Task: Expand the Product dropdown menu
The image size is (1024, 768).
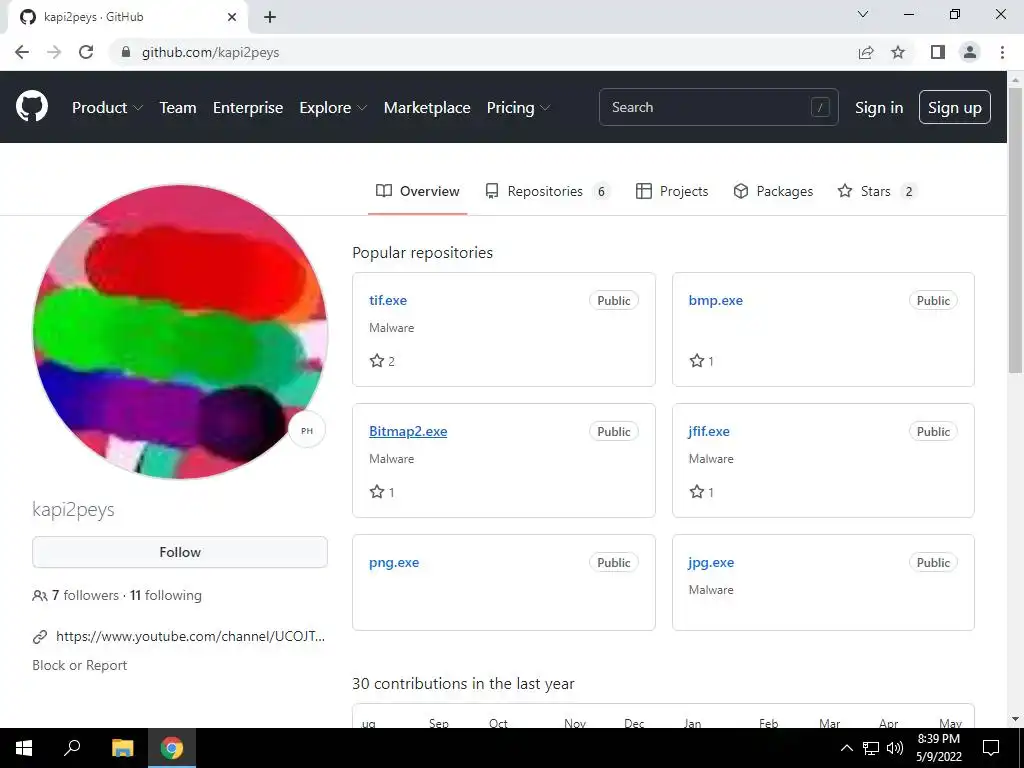Action: [107, 107]
